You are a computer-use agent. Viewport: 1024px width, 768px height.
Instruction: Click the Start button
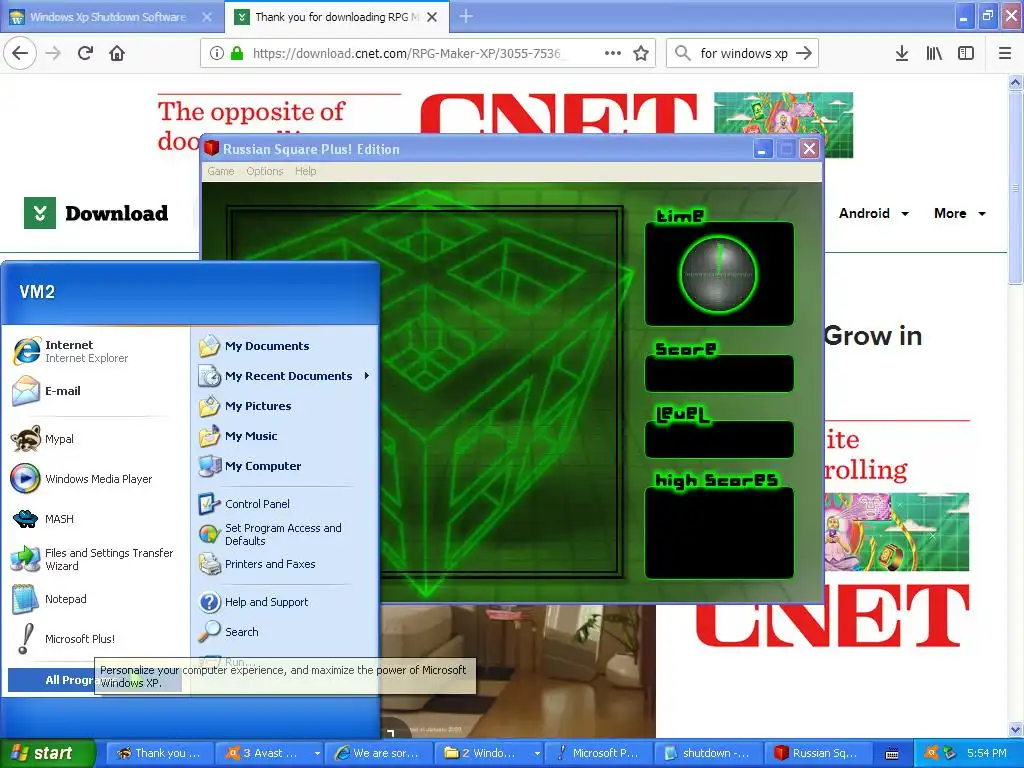coord(48,753)
